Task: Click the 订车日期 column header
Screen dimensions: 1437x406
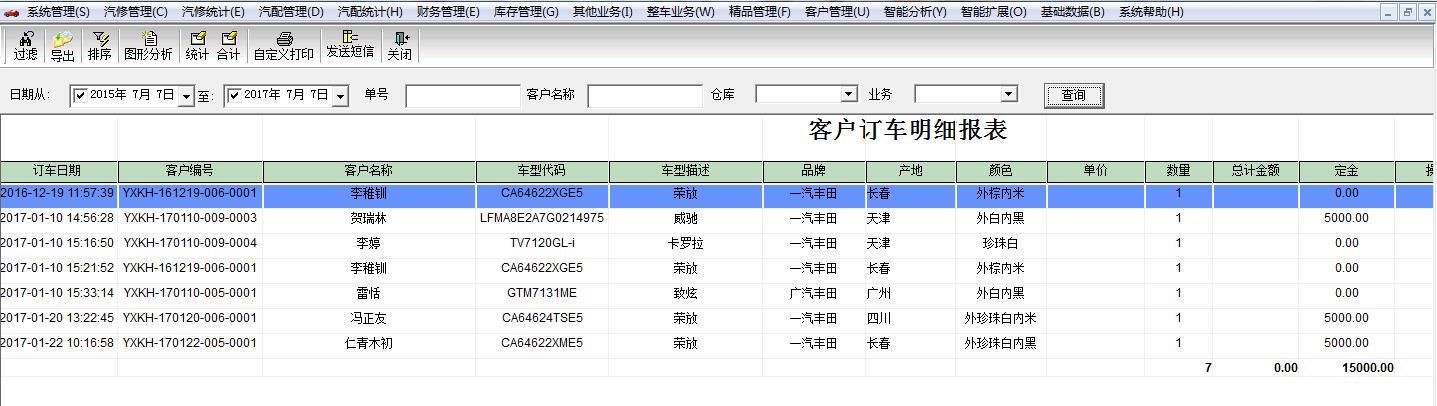Action: [x=58, y=171]
